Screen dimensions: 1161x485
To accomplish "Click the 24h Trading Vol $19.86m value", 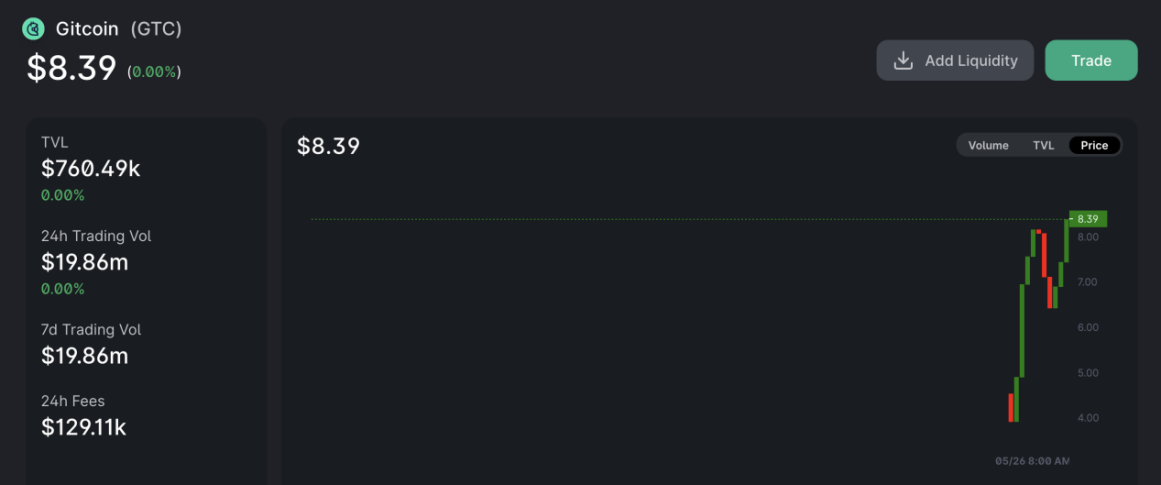I will click(x=84, y=262).
